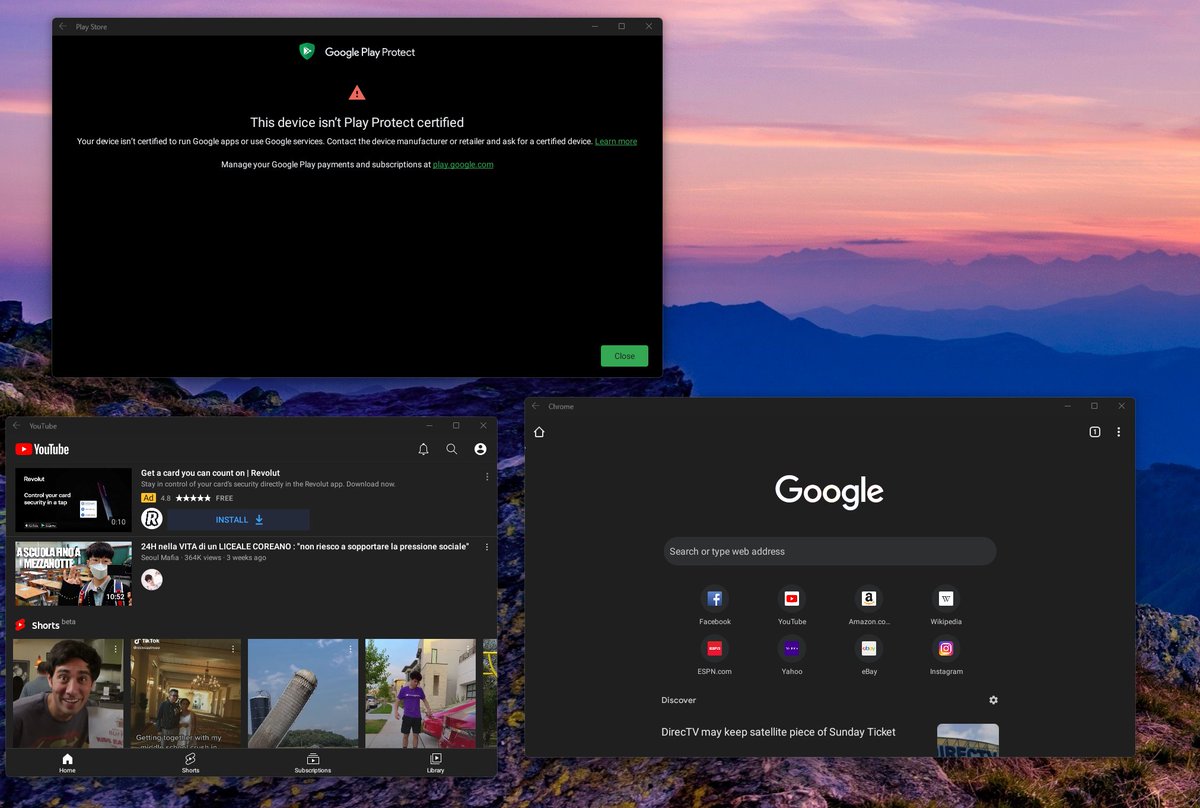Open options menu for LICEALE COREANO video
1200x808 pixels.
click(x=487, y=548)
